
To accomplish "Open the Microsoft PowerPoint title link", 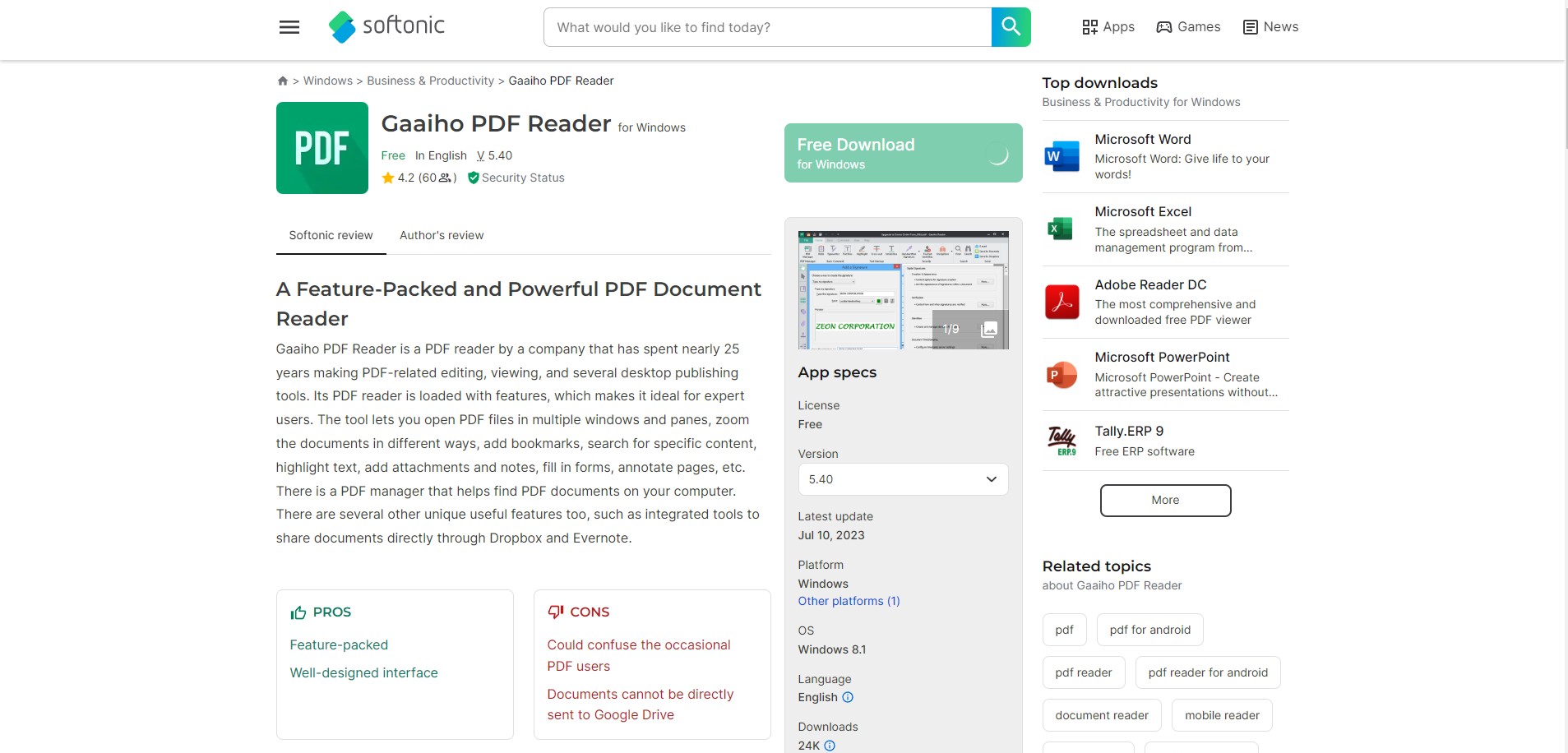I will (x=1162, y=358).
